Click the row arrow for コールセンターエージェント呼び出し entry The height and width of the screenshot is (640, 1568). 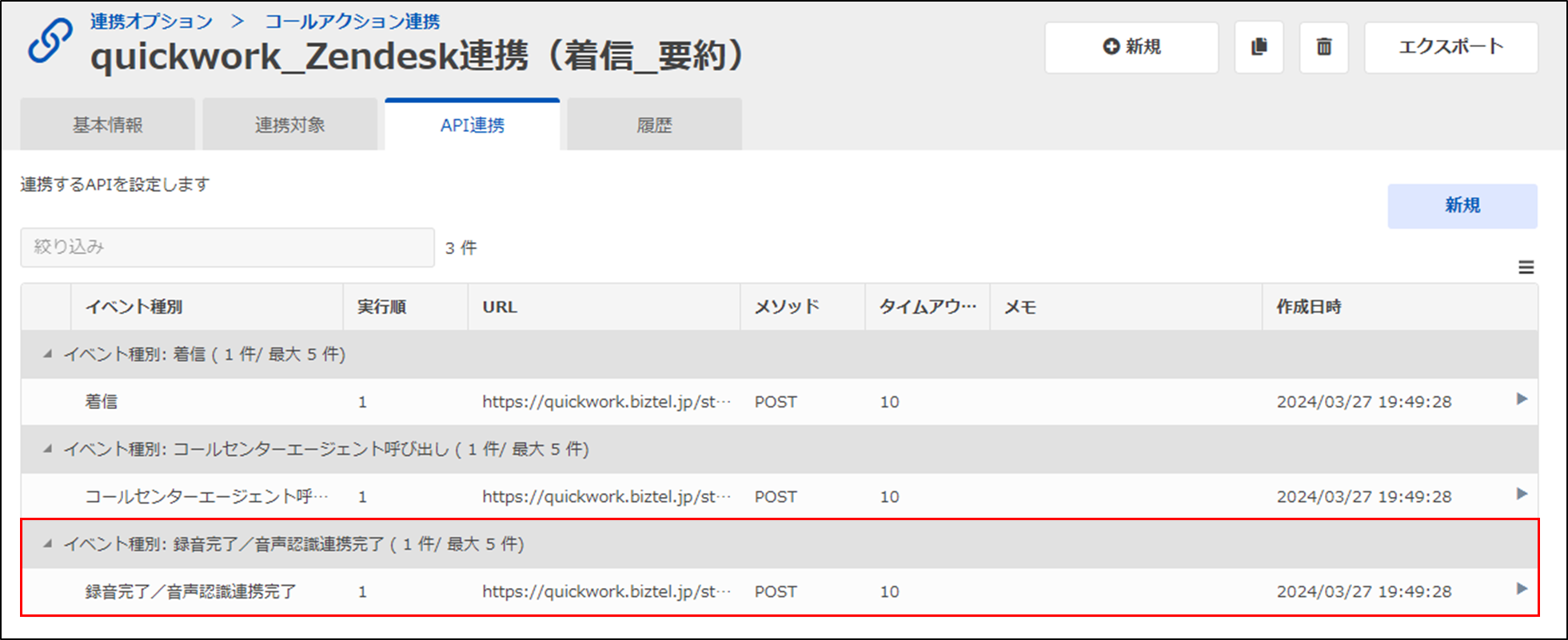coord(1522,494)
